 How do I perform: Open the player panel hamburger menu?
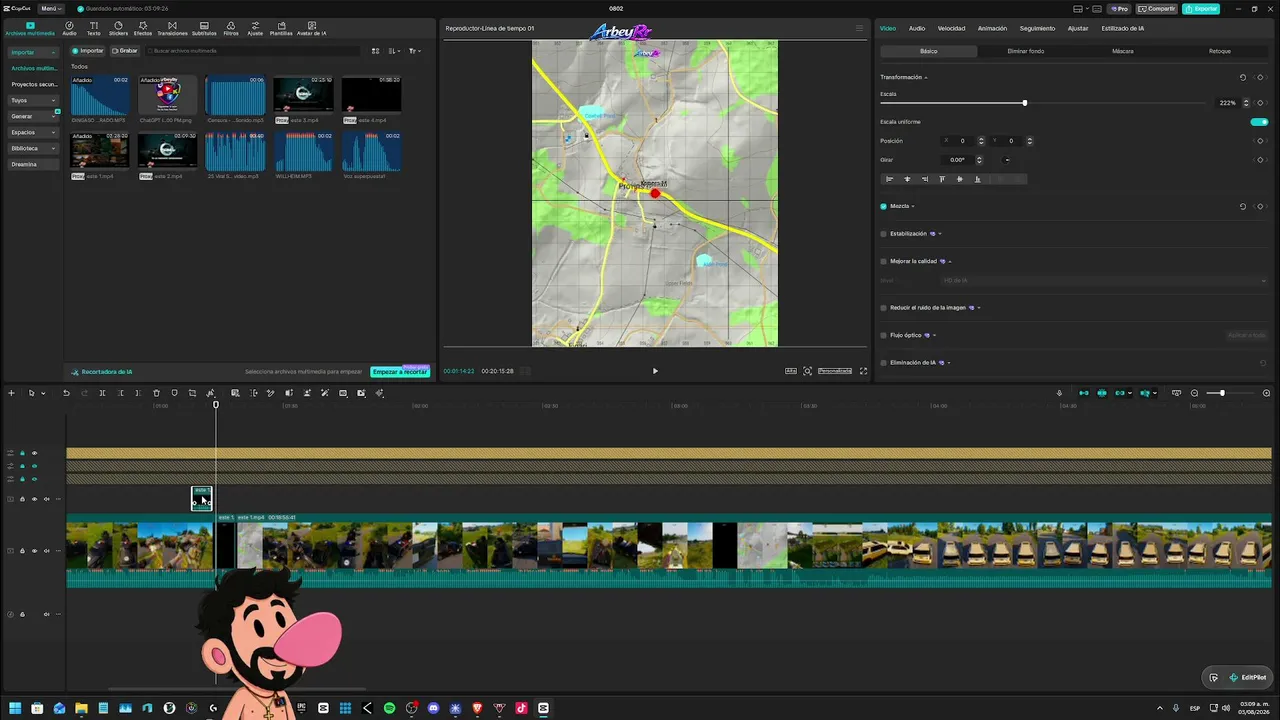859,28
